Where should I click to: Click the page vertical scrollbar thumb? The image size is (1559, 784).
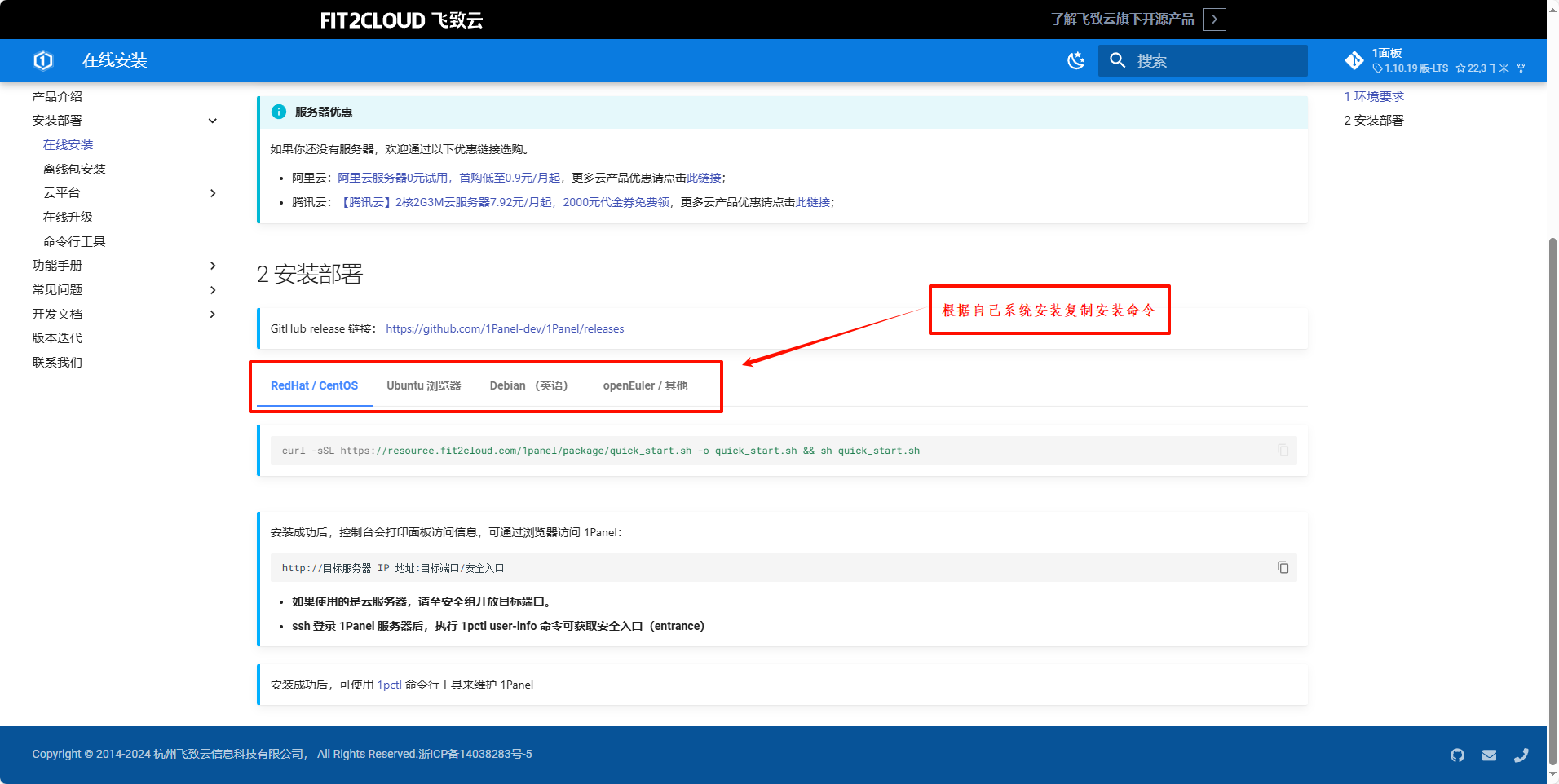pyautogui.click(x=1552, y=500)
